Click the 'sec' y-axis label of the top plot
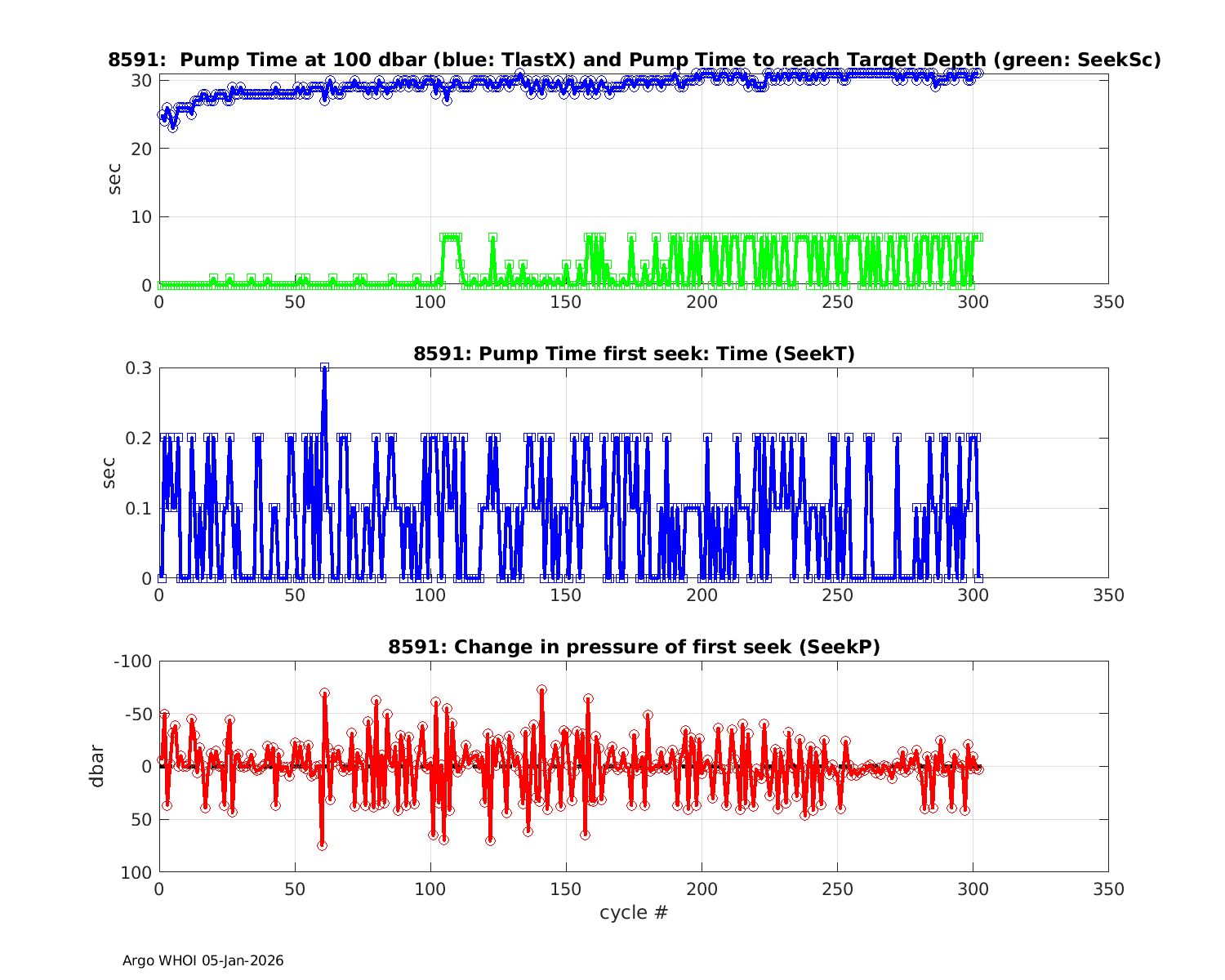The width and height of the screenshot is (1225, 980). 115,179
